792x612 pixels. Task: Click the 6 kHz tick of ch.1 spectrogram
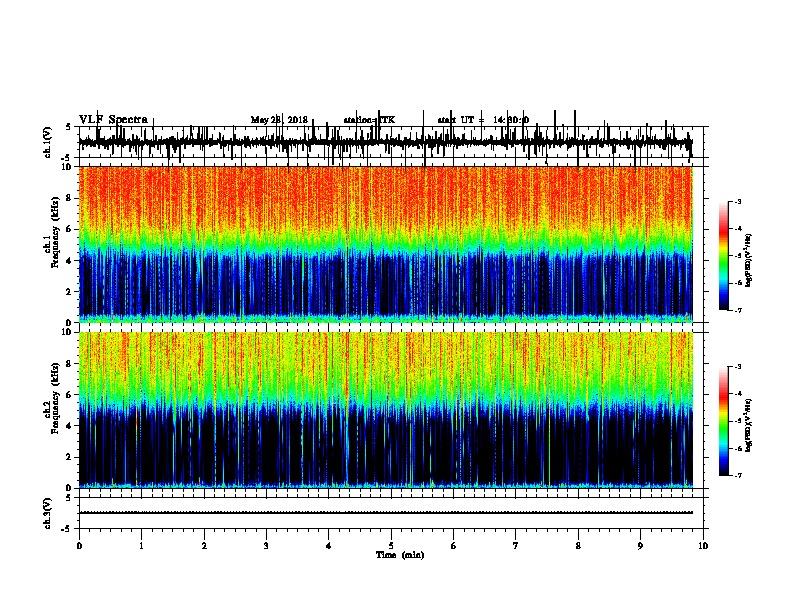pyautogui.click(x=70, y=229)
